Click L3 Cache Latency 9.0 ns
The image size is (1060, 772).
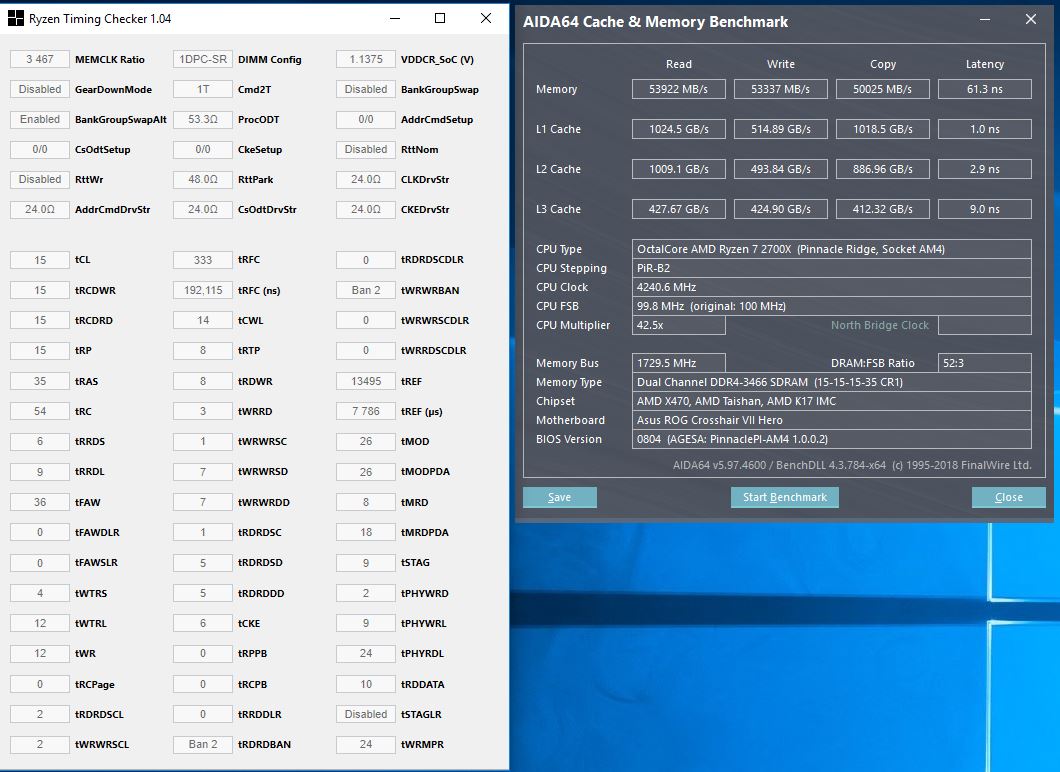click(985, 209)
